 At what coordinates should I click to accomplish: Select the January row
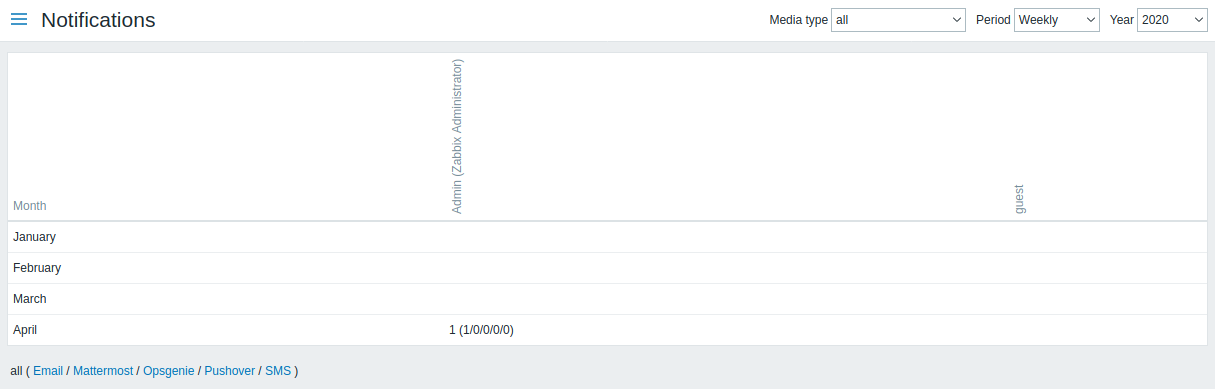click(607, 237)
